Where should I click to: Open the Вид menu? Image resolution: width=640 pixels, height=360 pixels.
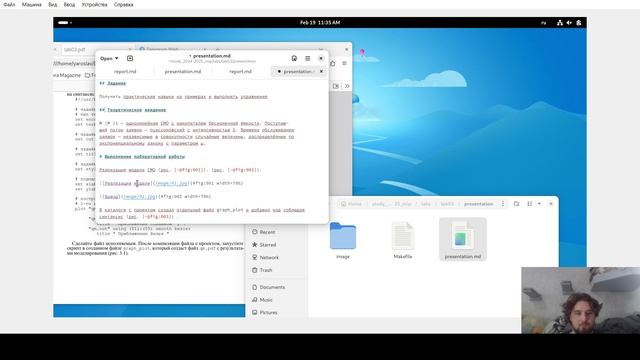click(x=53, y=4)
